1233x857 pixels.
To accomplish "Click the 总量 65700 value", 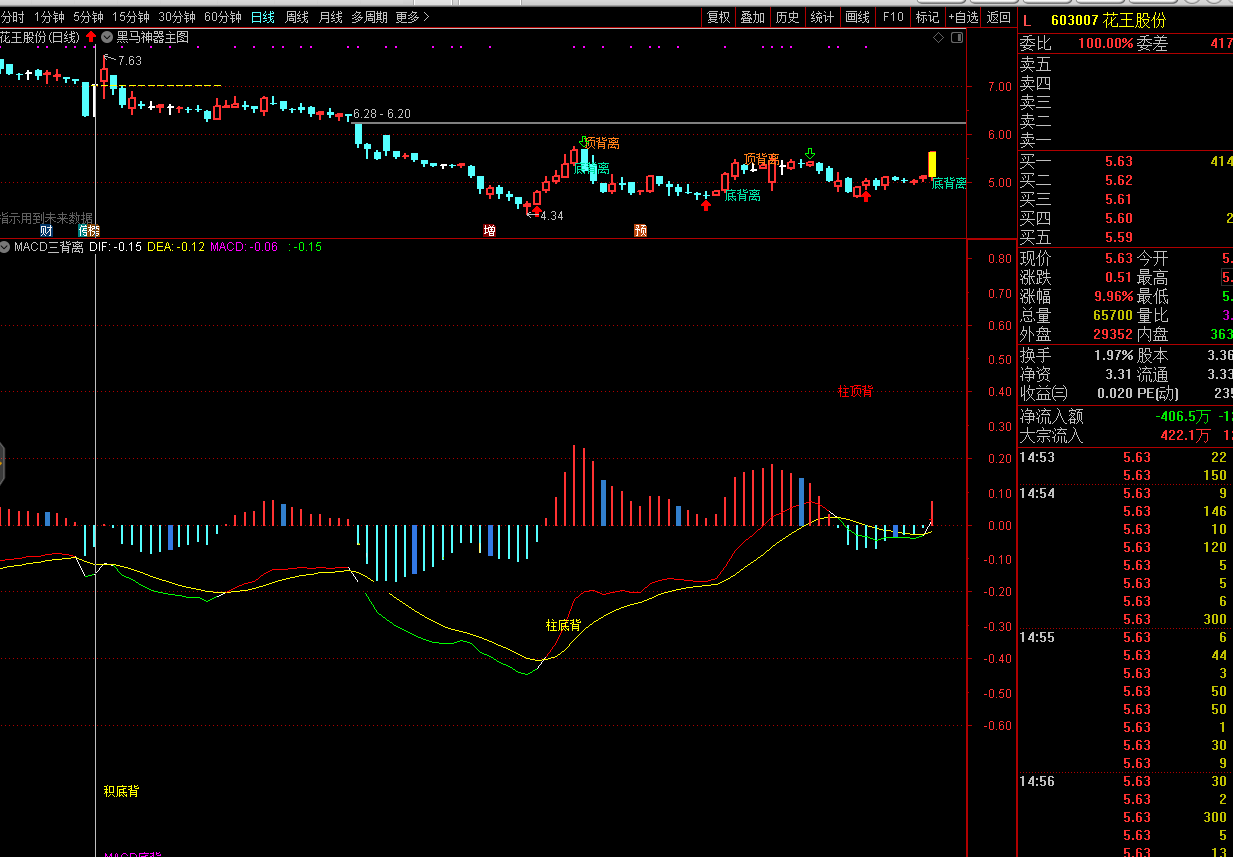I will tap(1113, 316).
